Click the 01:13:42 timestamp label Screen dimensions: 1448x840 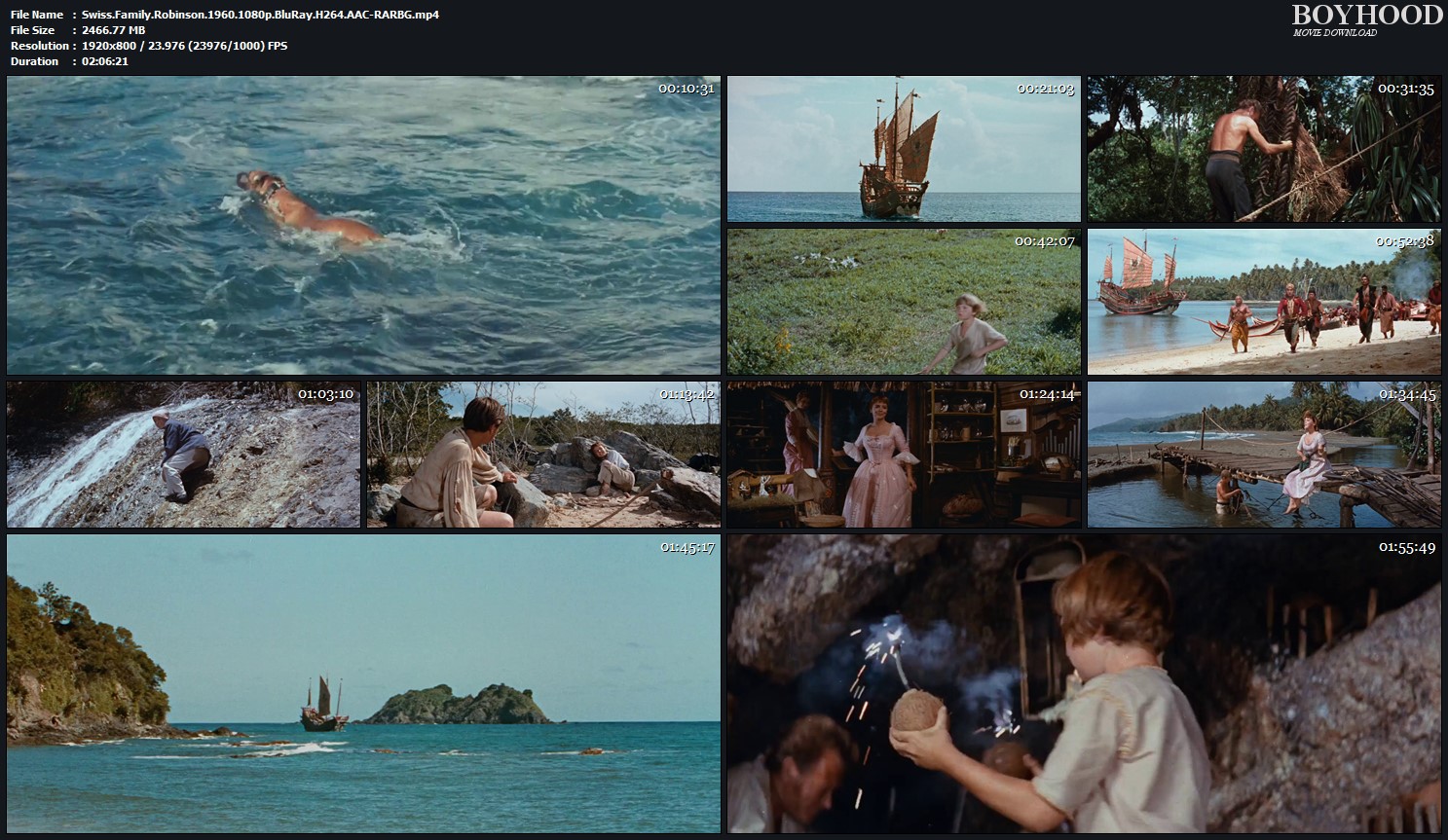point(687,394)
